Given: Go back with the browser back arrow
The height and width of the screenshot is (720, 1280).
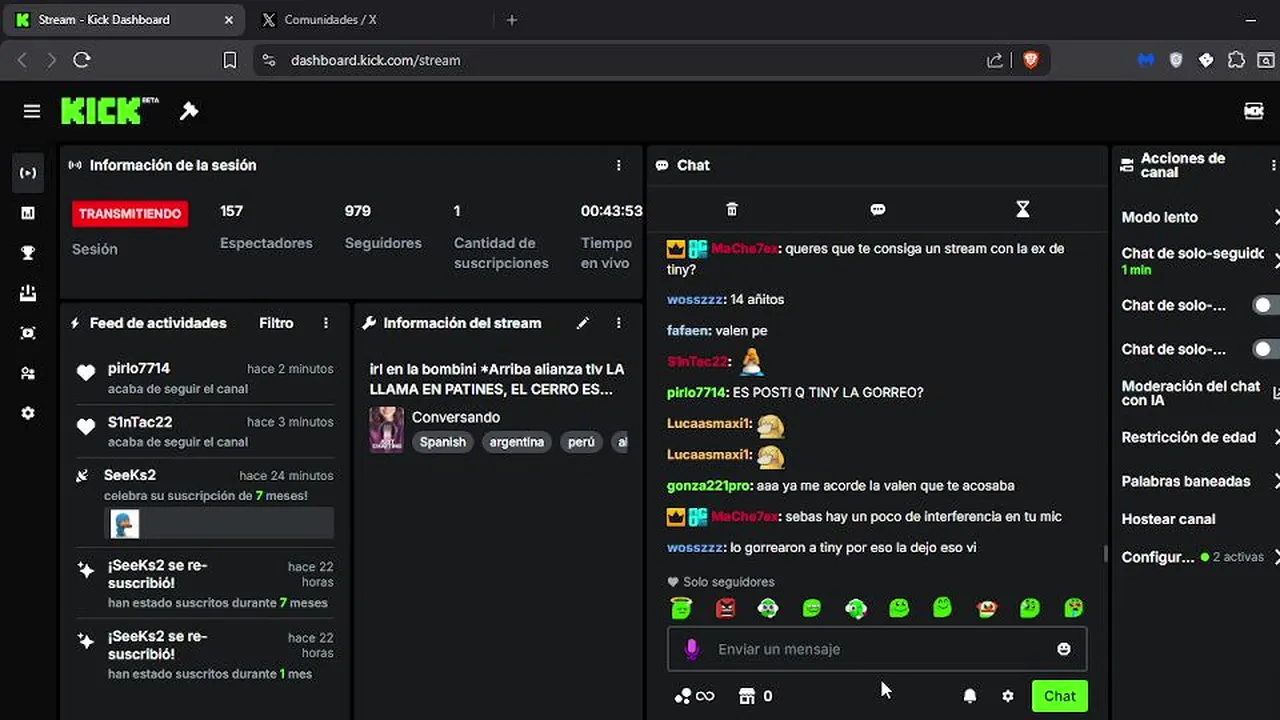Looking at the screenshot, I should click(23, 60).
